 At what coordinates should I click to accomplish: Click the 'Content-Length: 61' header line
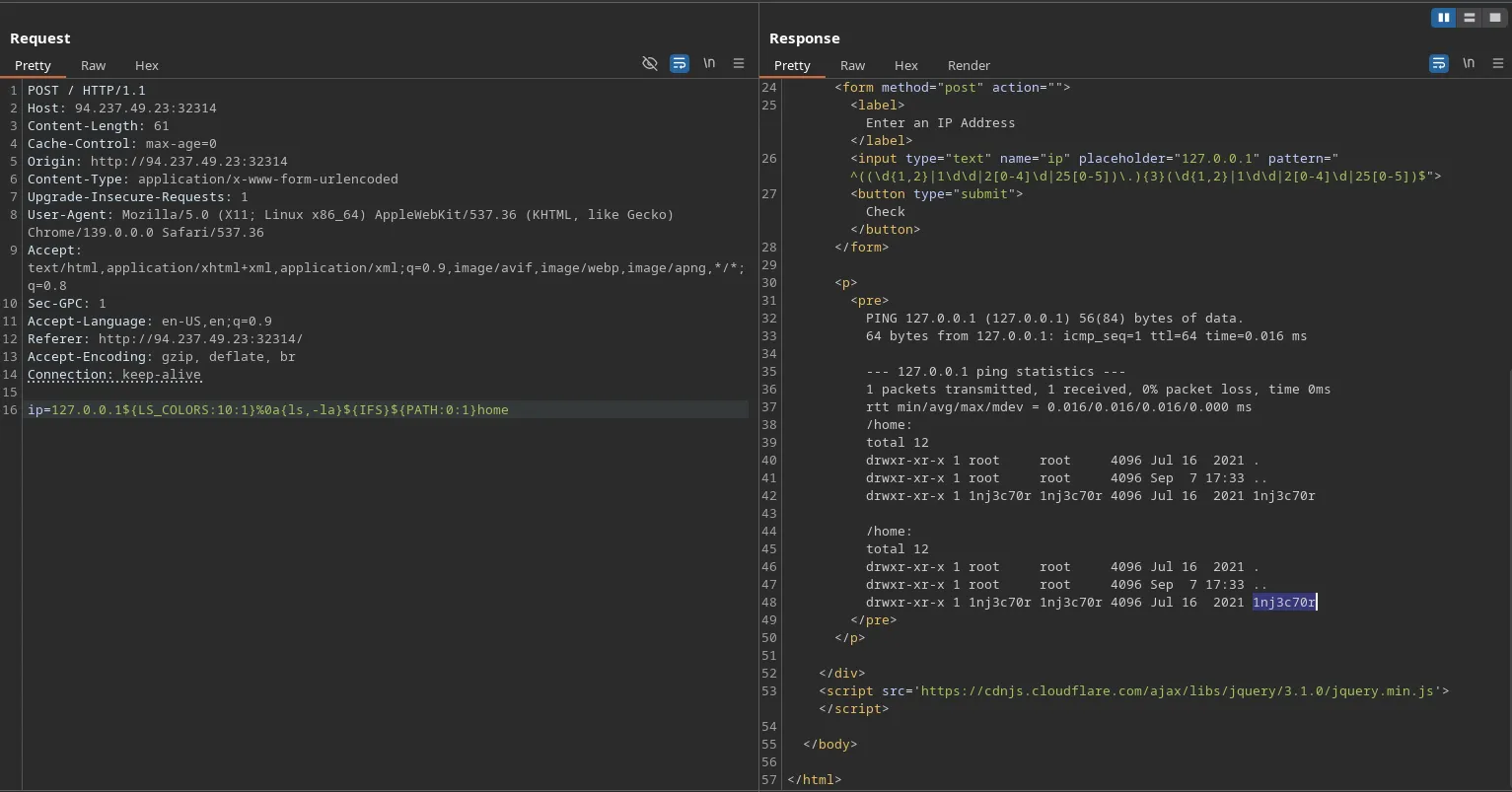pyautogui.click(x=99, y=125)
